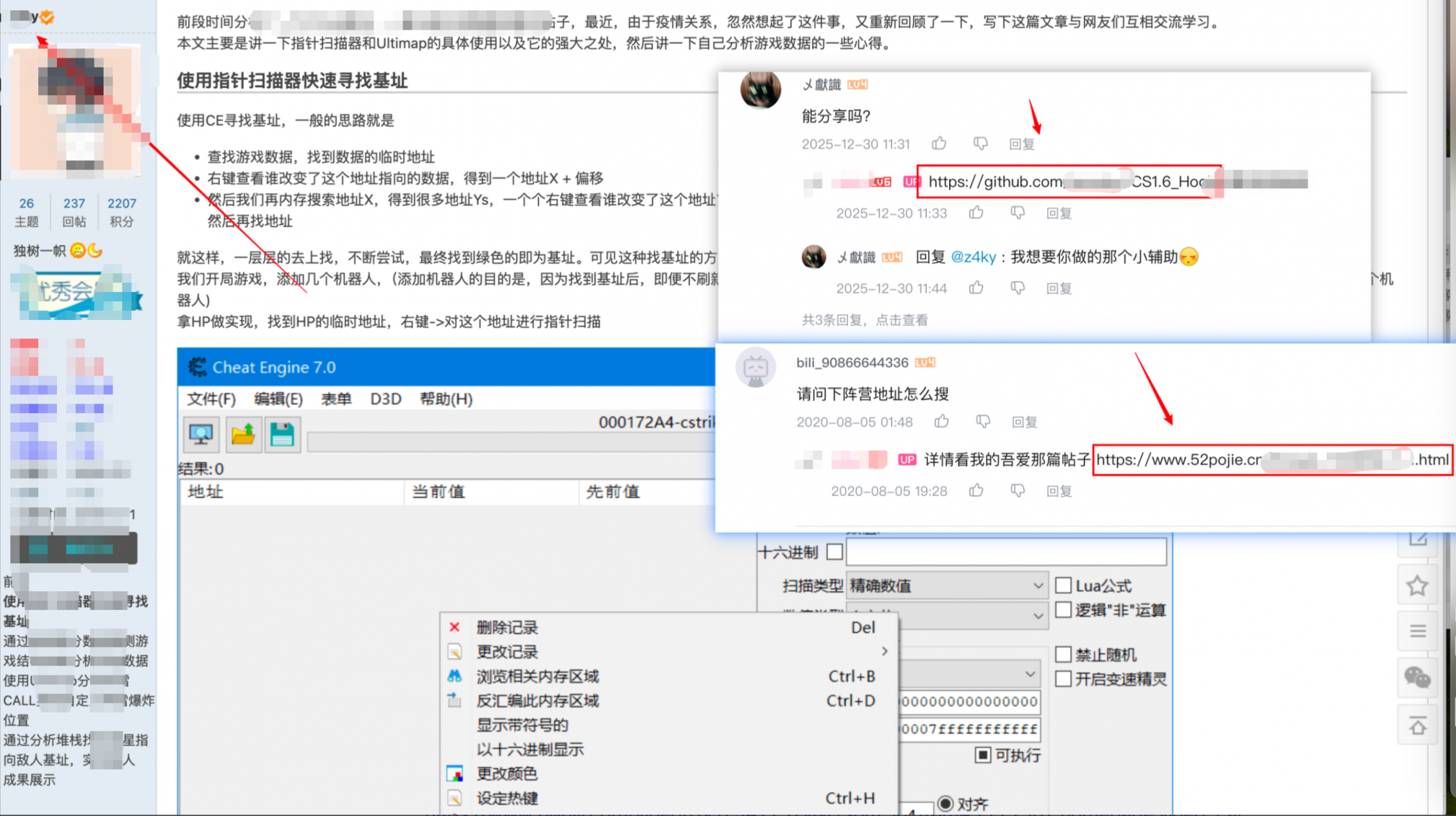Click the scan value input field beside 十六进制

pyautogui.click(x=1006, y=552)
